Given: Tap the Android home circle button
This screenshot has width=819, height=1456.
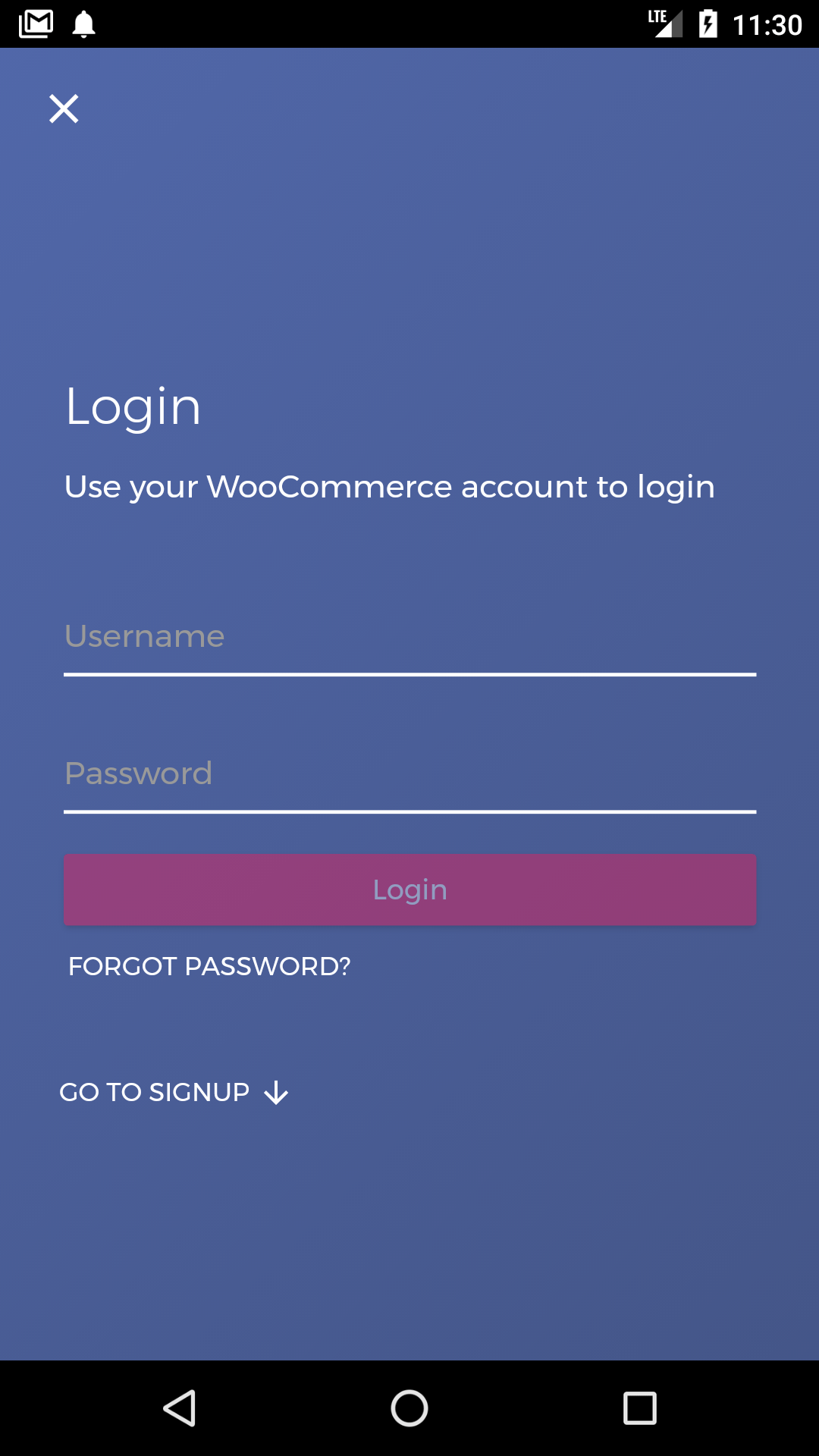Looking at the screenshot, I should [409, 1408].
